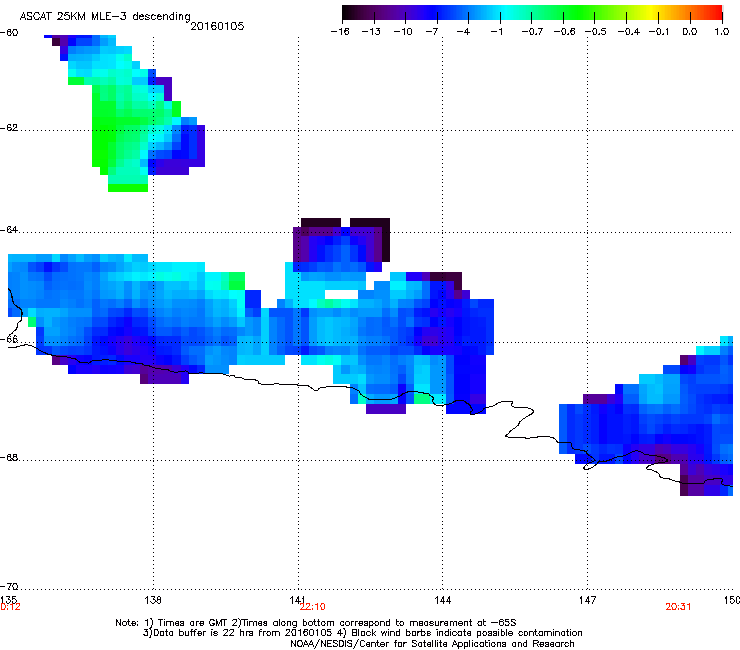Click the colorbar label -0.4
Viewport: 740px width, 650px height.
(629, 32)
